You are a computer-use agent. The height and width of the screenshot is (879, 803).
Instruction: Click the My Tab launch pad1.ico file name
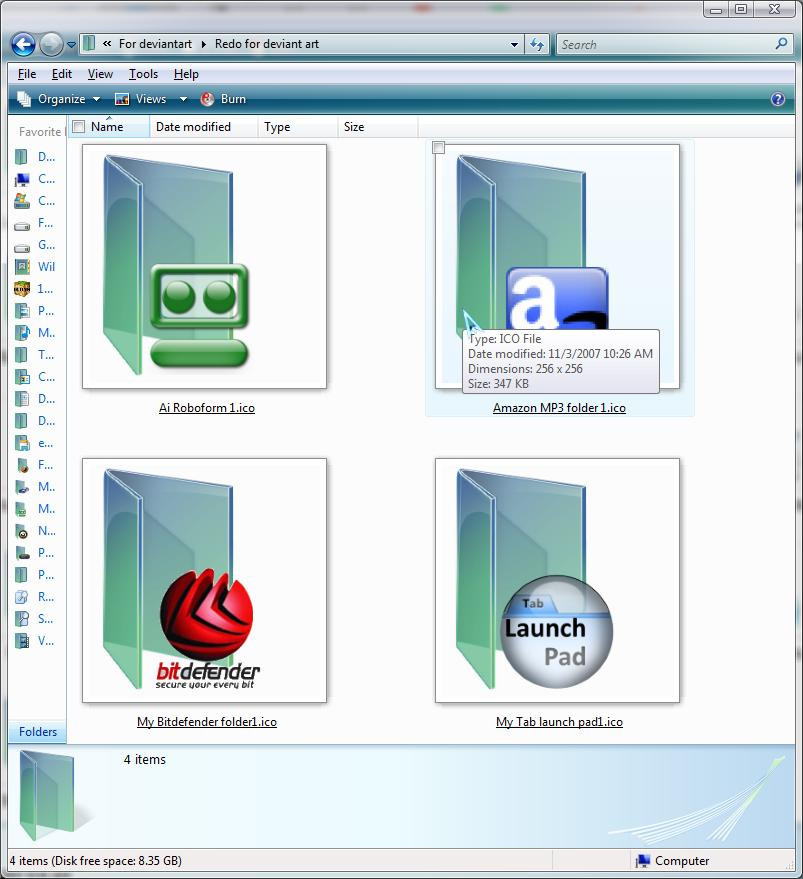(559, 721)
